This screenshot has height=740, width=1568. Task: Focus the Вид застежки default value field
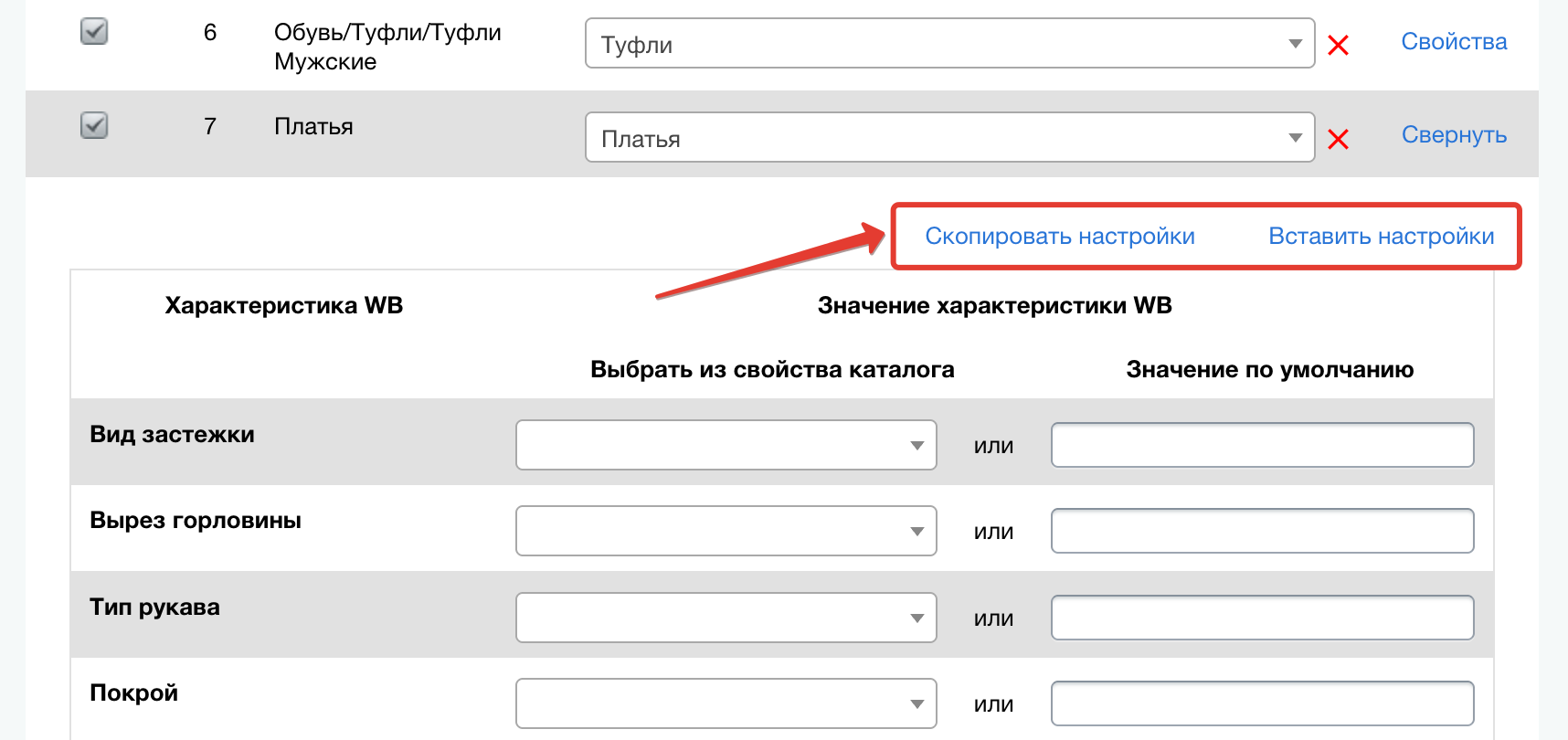(1262, 445)
